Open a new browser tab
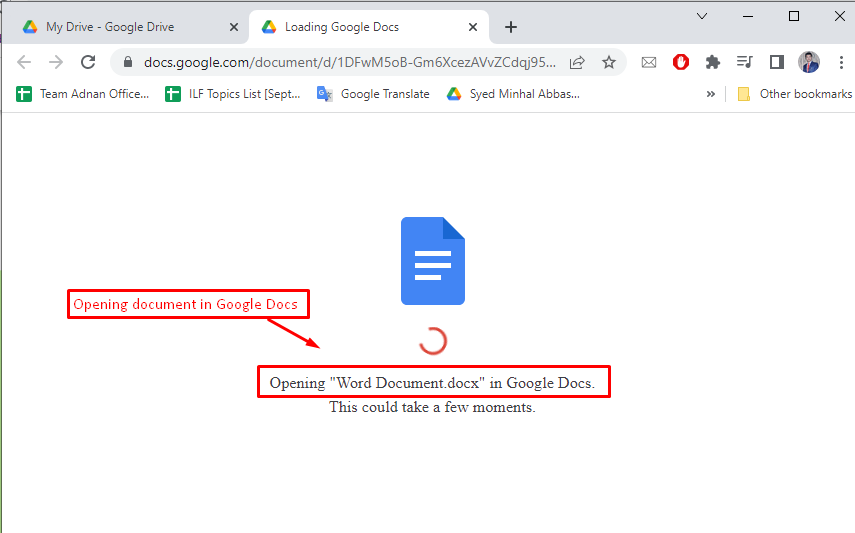 (510, 27)
